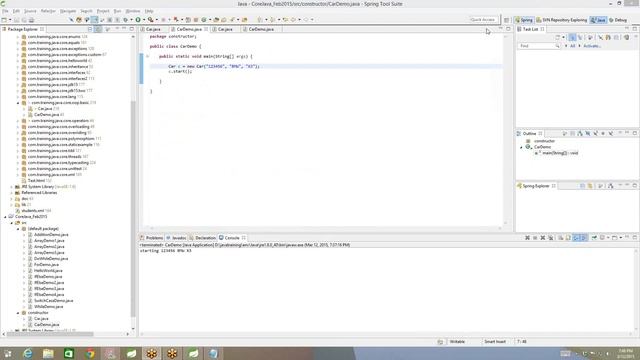Collapse CarDemo class in Outline
This screenshot has width=640, height=360.
(x=521, y=147)
